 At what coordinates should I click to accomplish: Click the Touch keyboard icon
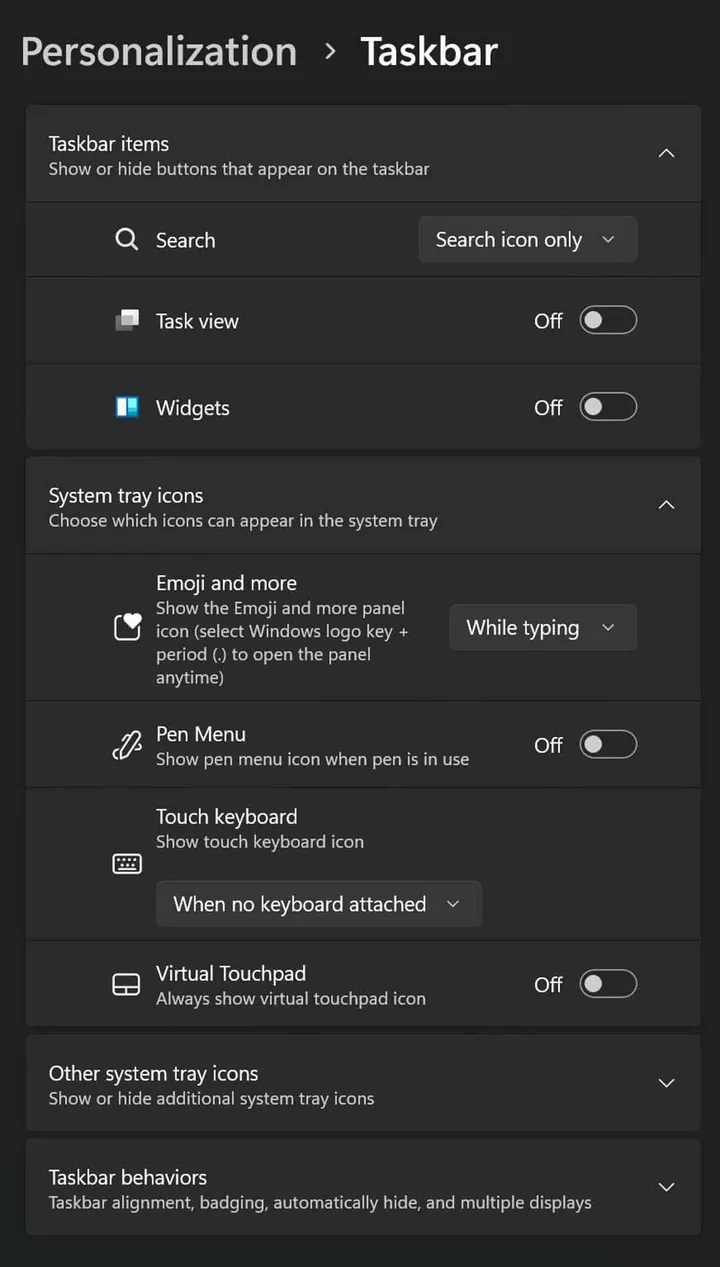(126, 862)
